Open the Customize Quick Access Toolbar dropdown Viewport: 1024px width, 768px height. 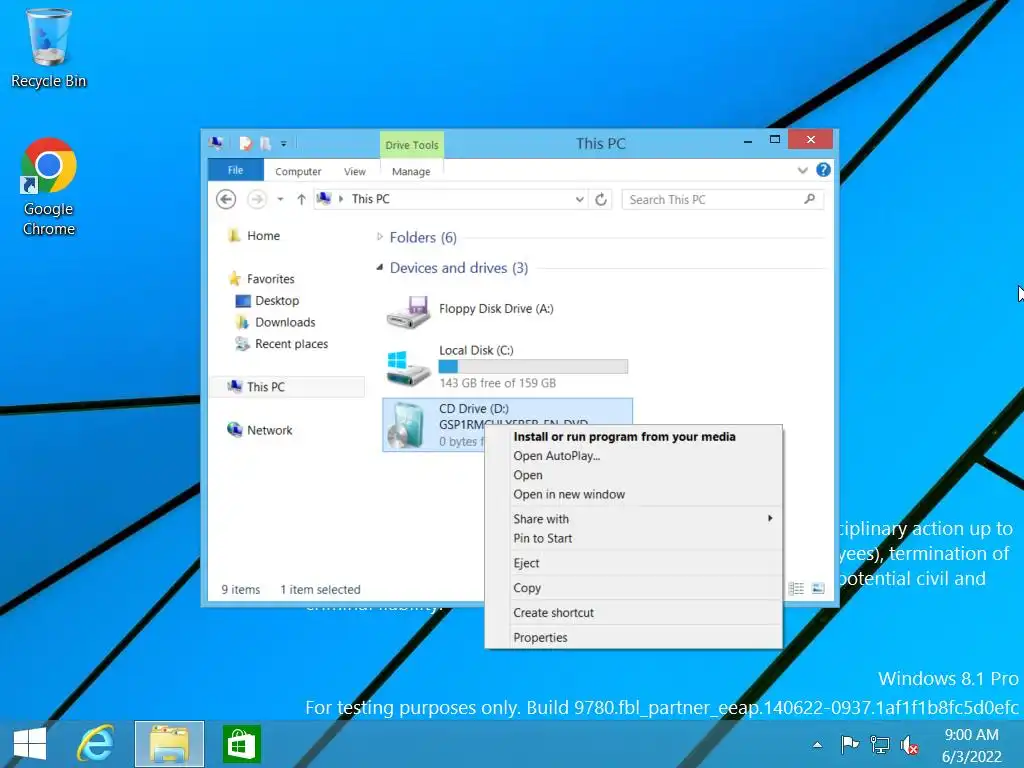click(283, 144)
